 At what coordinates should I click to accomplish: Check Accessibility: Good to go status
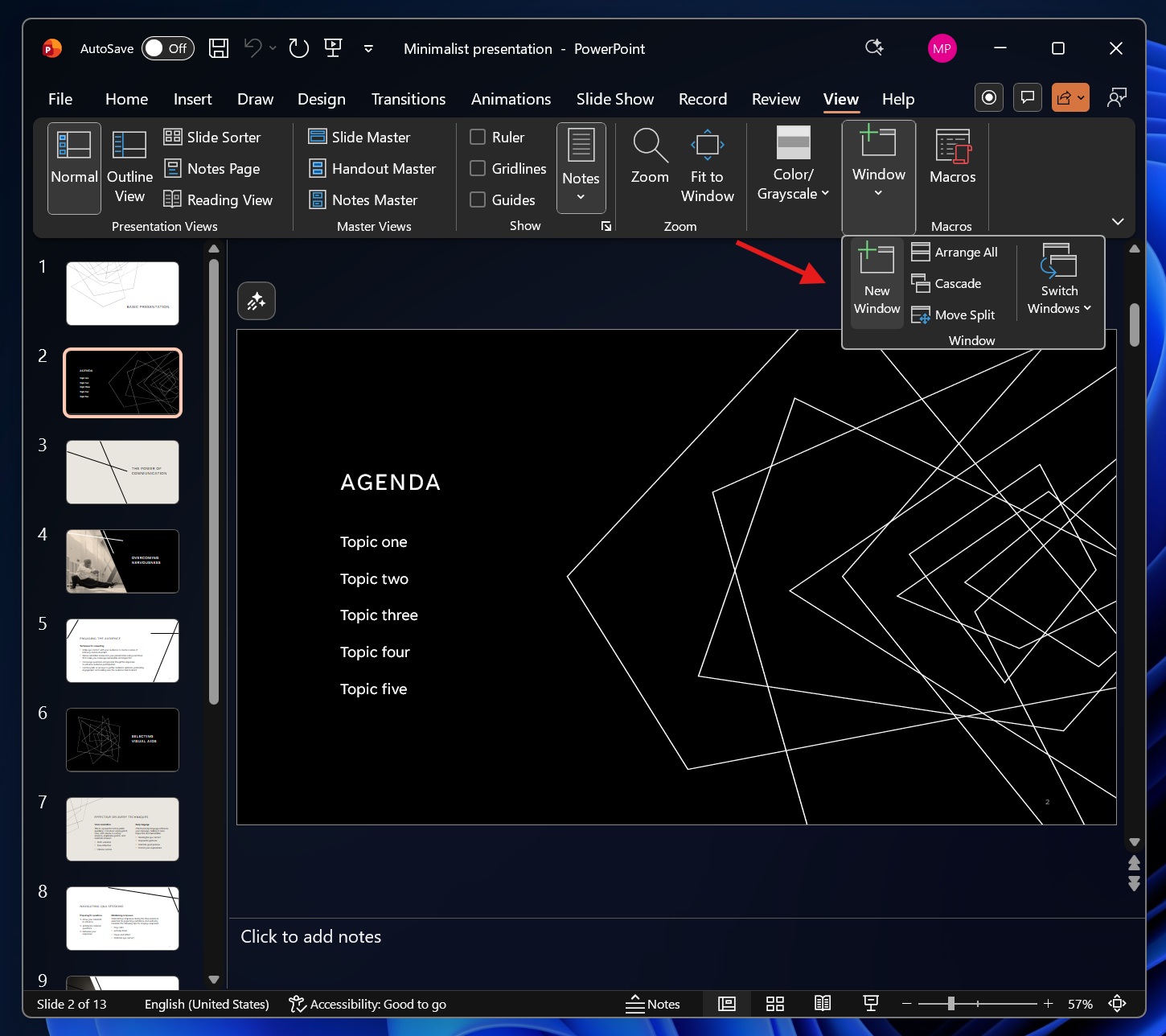[x=367, y=1003]
